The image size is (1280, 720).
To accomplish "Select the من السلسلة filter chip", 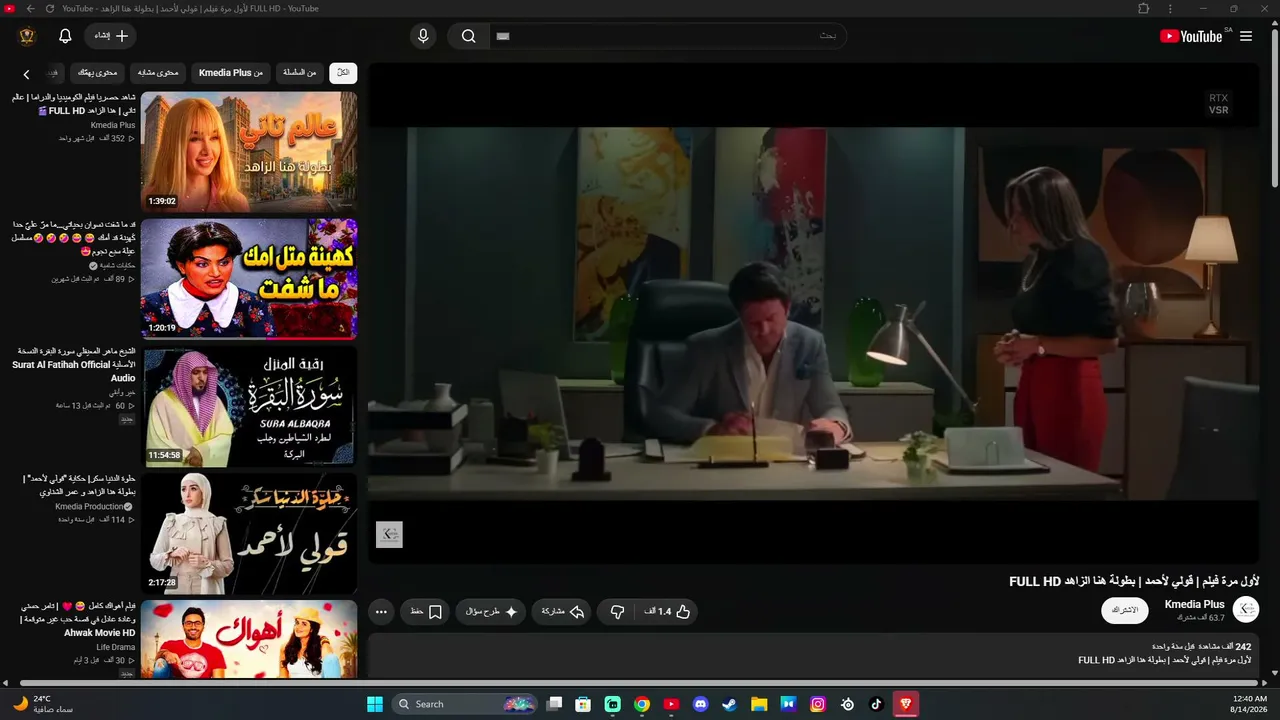I will [x=299, y=72].
